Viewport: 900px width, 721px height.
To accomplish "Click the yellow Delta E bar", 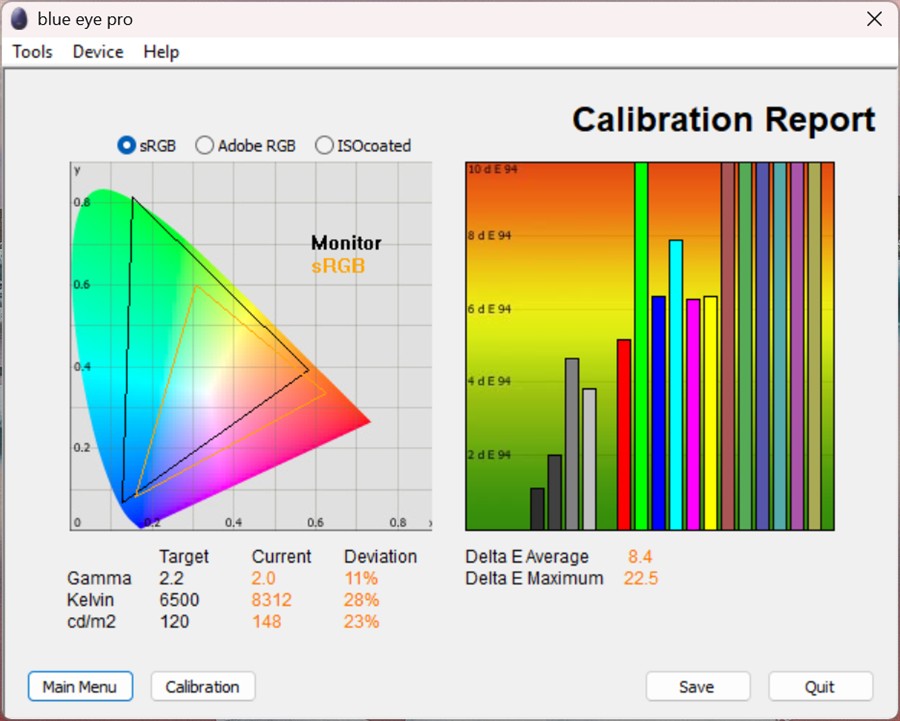I will pyautogui.click(x=710, y=413).
